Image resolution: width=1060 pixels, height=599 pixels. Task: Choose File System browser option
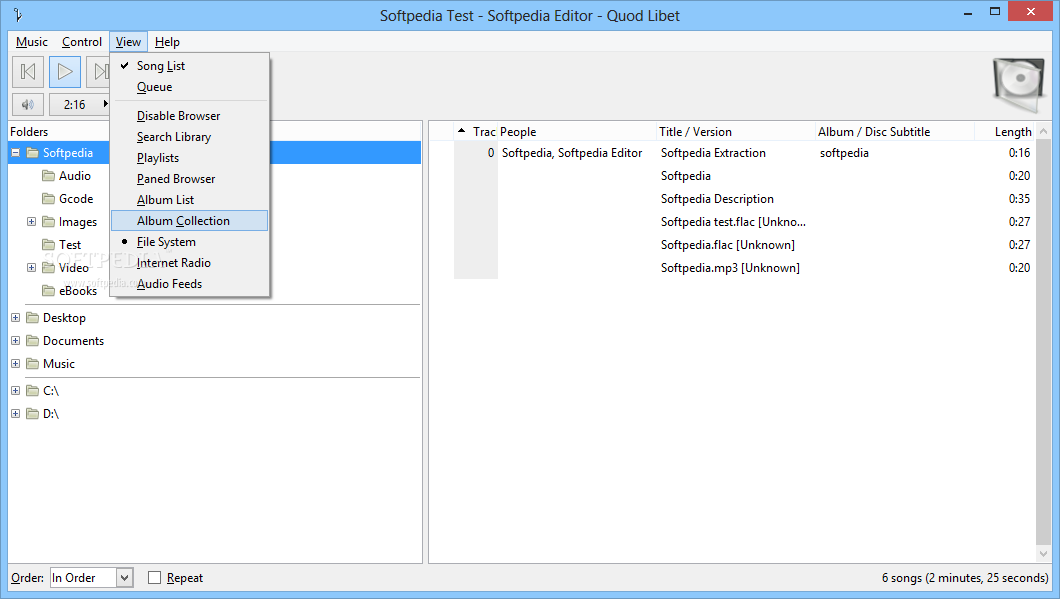[189, 242]
